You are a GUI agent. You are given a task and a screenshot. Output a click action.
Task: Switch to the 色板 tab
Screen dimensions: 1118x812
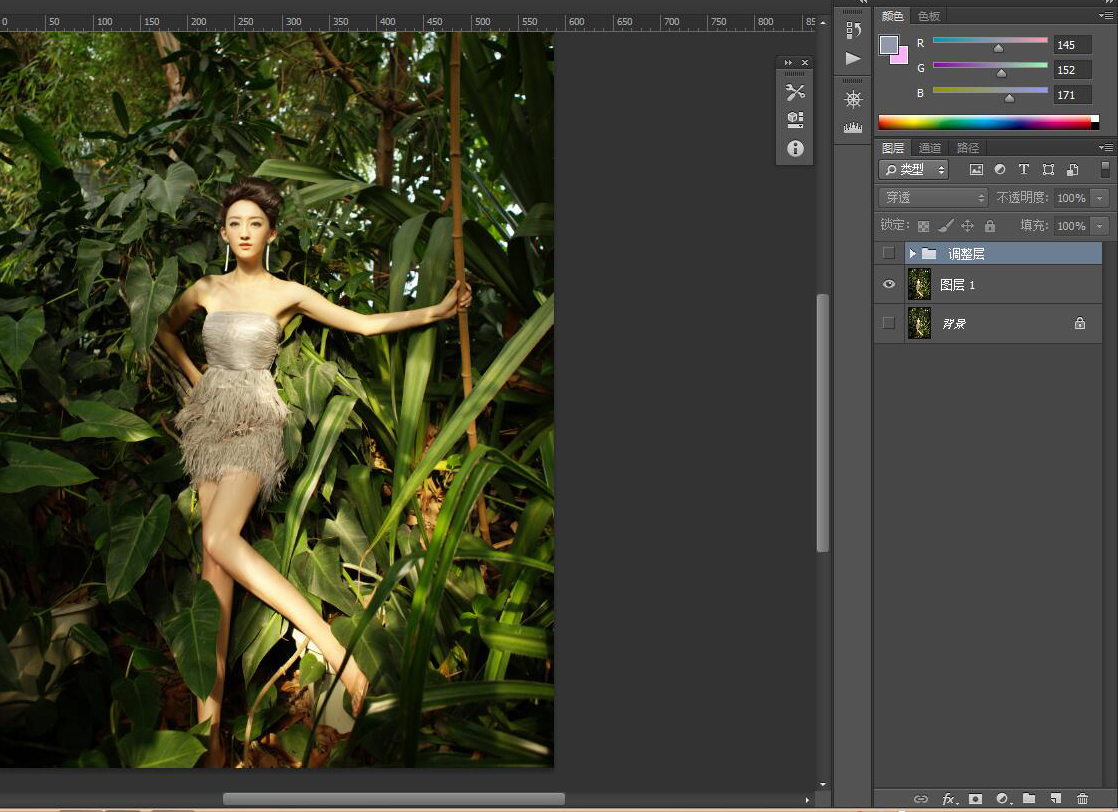929,16
